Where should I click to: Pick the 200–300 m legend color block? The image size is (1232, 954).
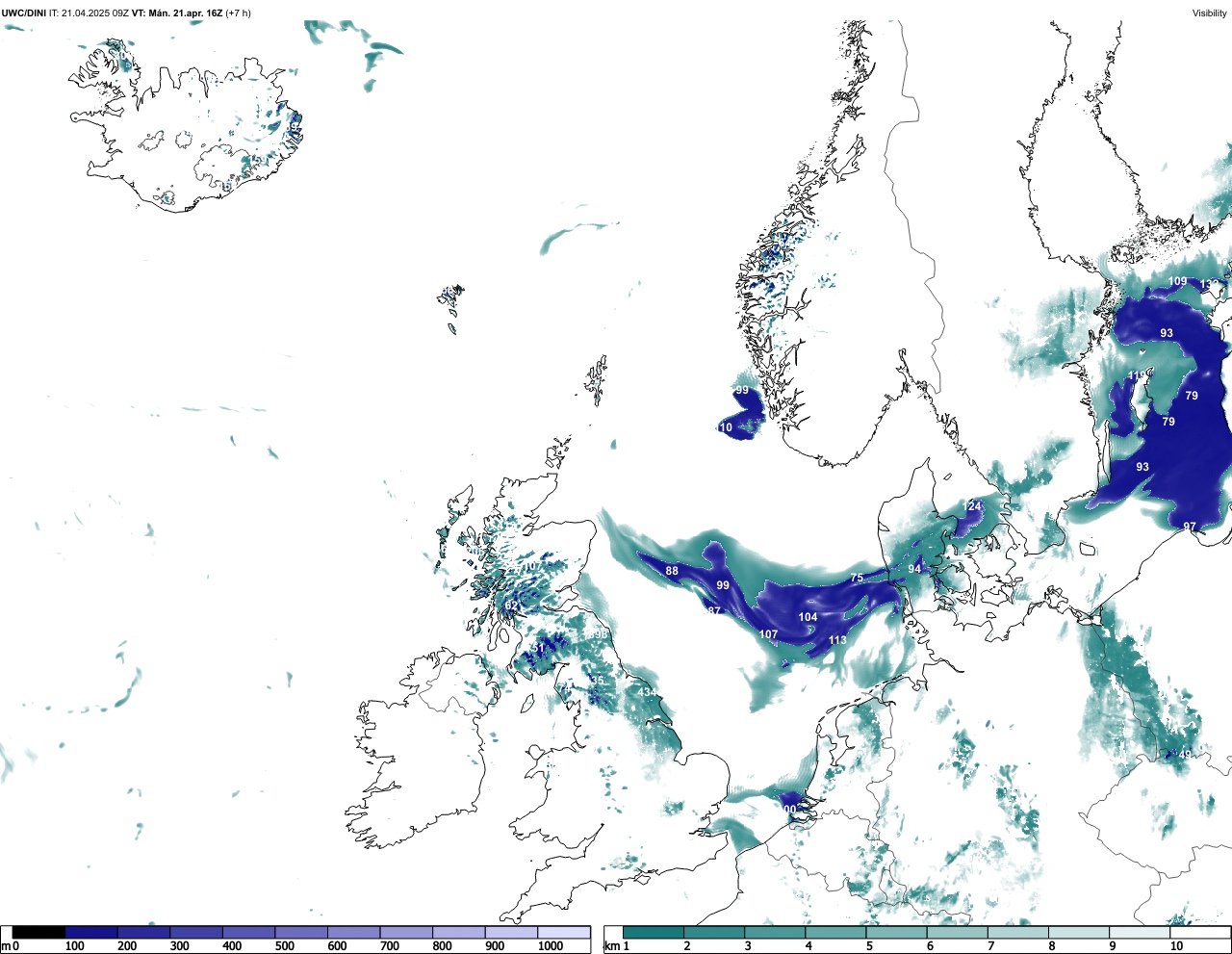(x=144, y=932)
